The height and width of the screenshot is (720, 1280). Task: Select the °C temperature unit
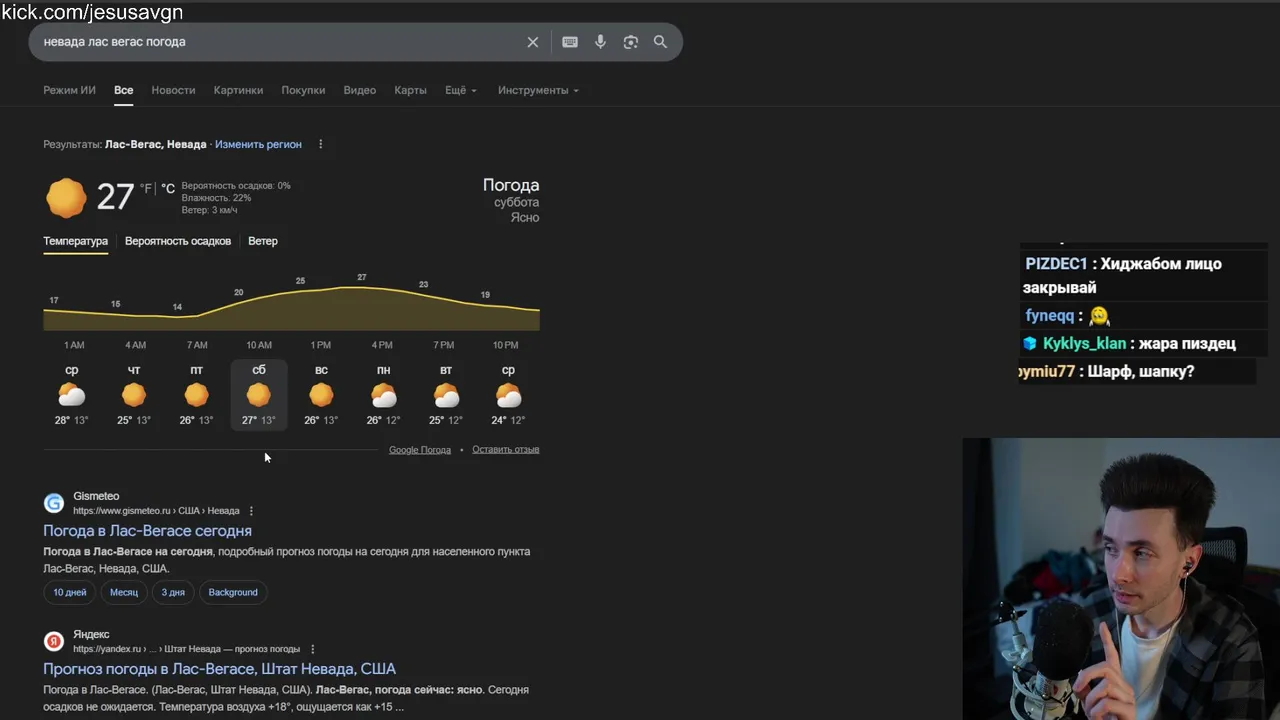(x=167, y=188)
